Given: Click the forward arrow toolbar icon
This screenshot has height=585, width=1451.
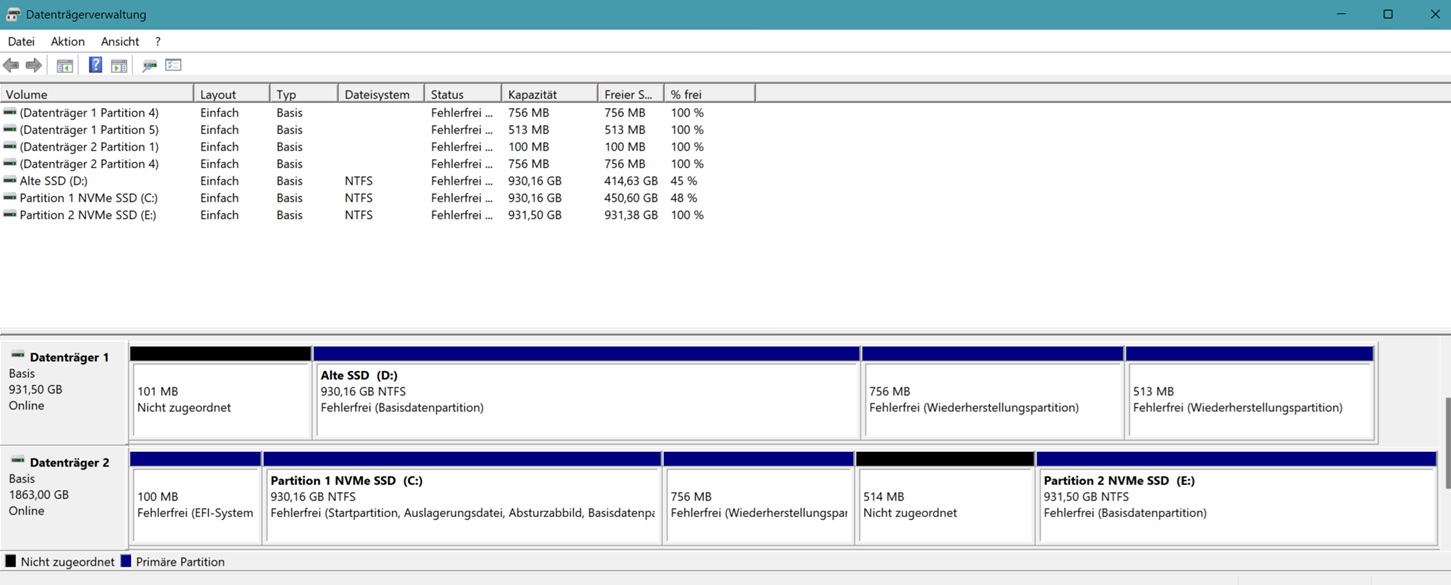Looking at the screenshot, I should coord(34,65).
